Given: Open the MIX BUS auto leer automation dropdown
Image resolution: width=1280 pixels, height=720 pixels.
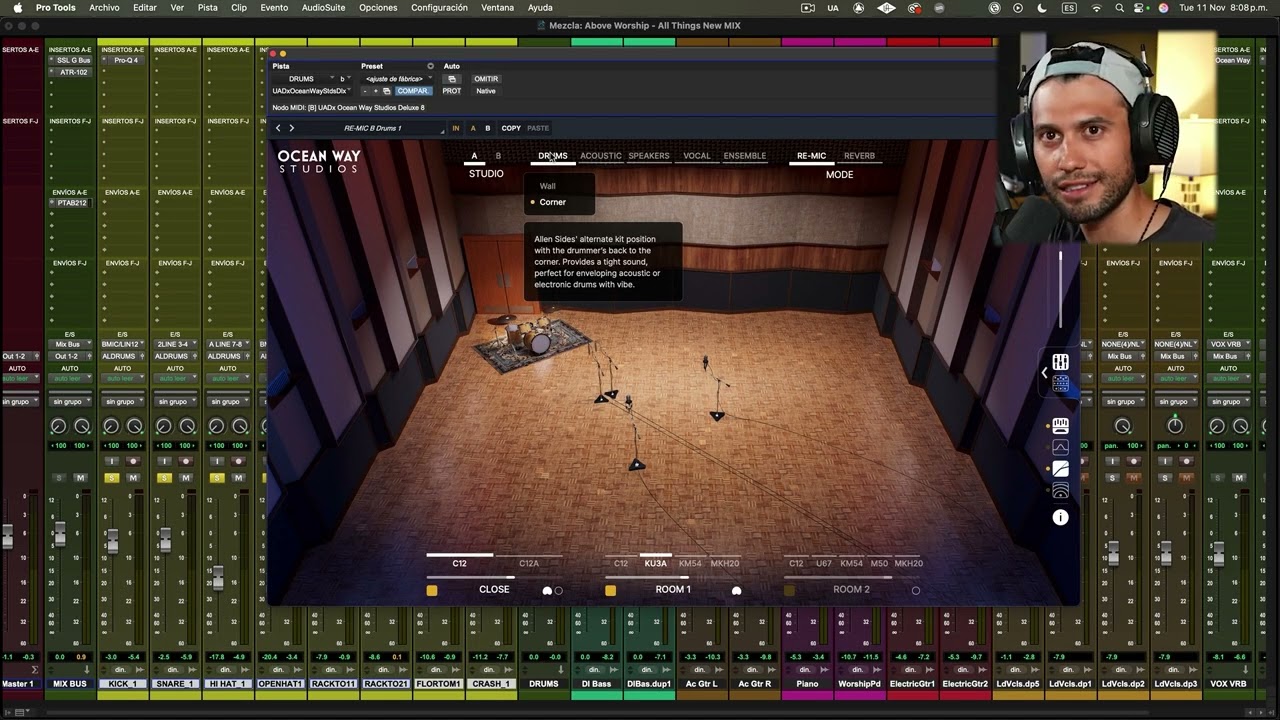Looking at the screenshot, I should pos(69,379).
